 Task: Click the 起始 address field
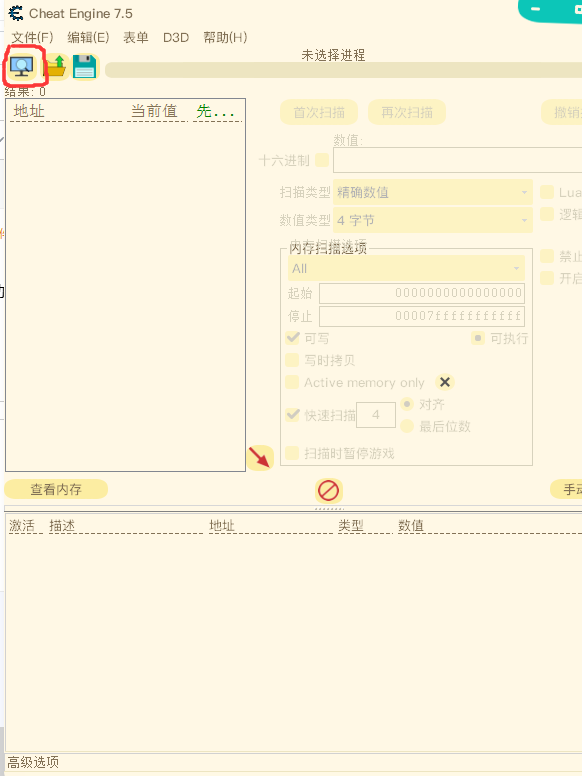click(422, 293)
